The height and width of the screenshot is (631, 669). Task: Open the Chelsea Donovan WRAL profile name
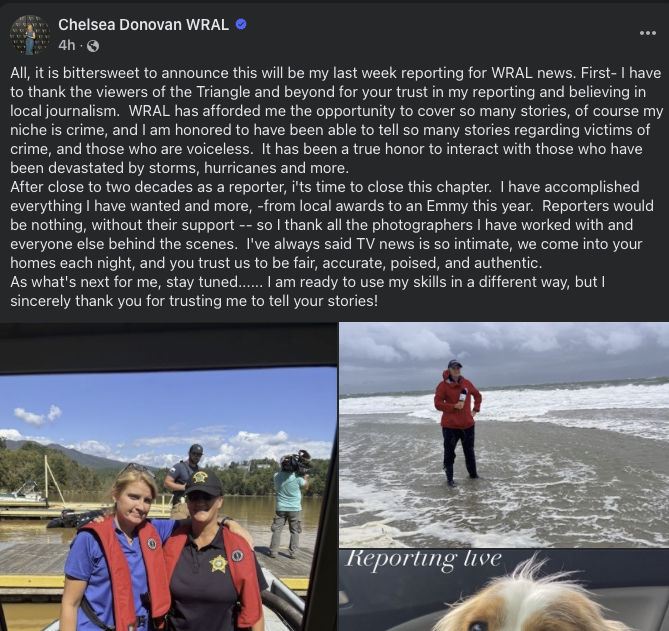[143, 25]
